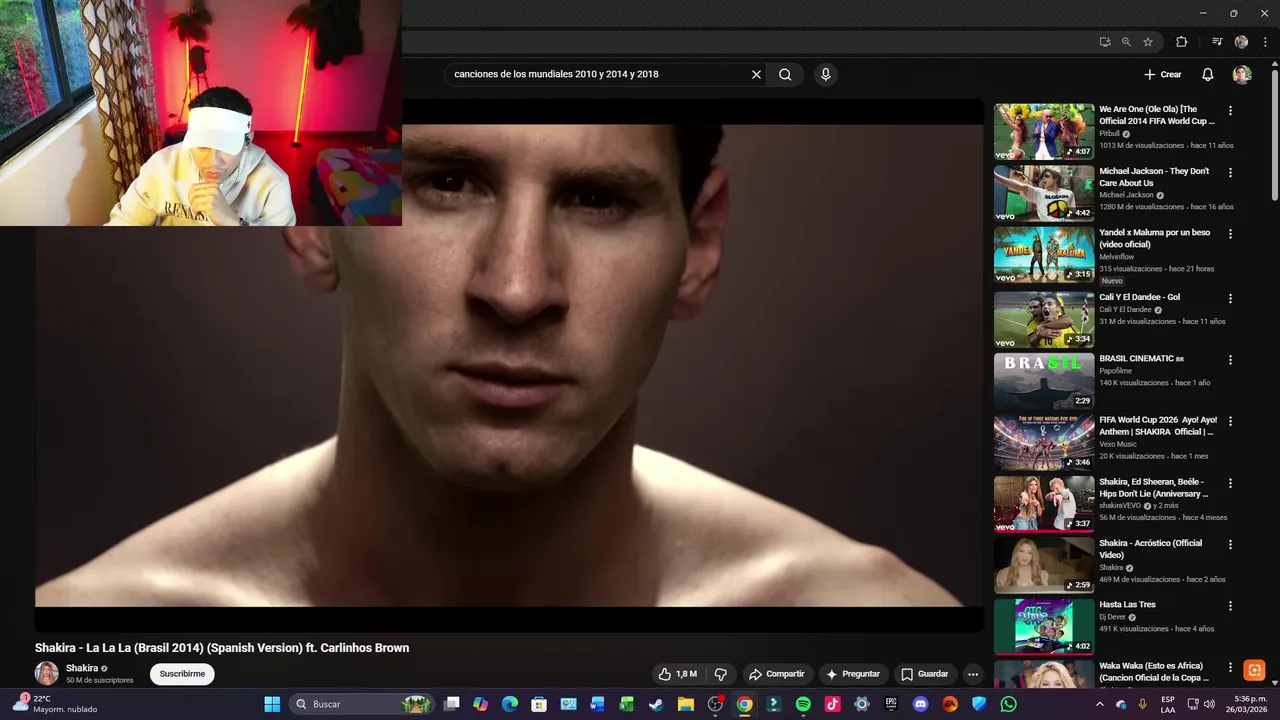The width and height of the screenshot is (1280, 720).
Task: Like the video showing 1,8 M
Action: tap(677, 674)
